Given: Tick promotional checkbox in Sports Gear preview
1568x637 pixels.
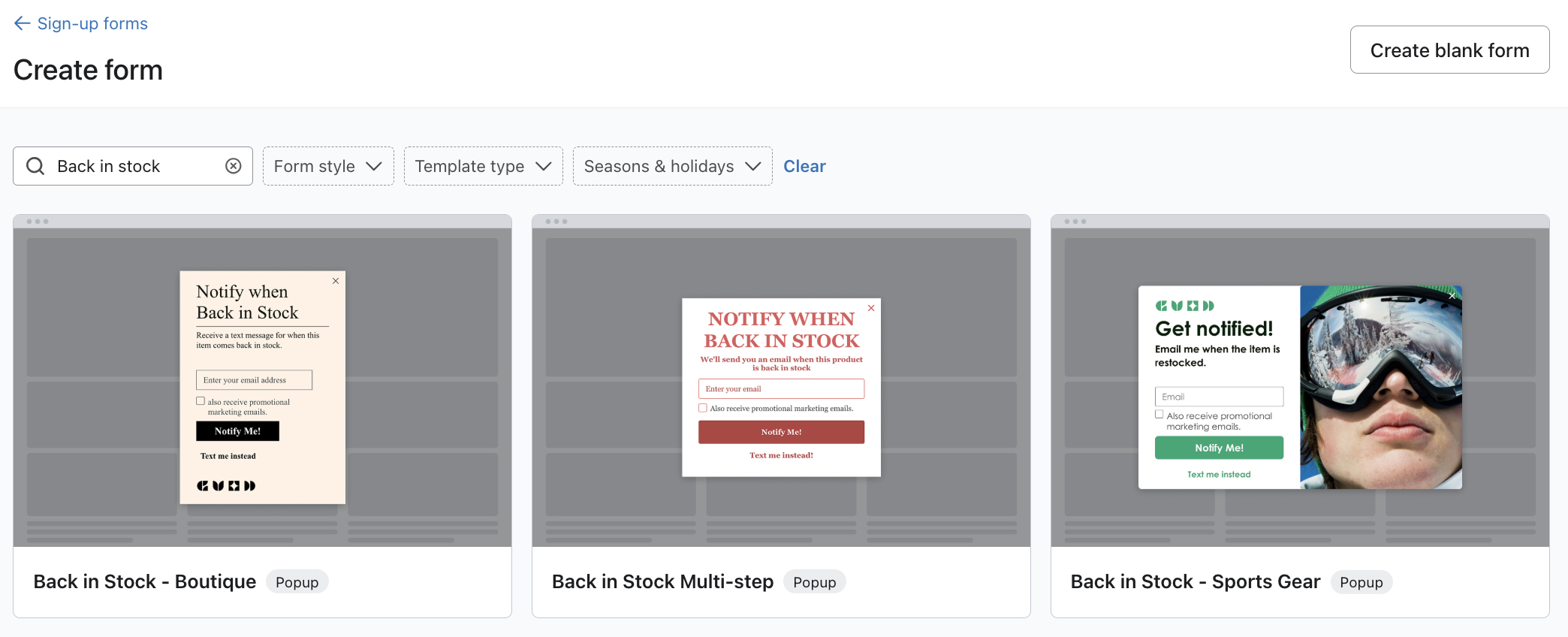Looking at the screenshot, I should pyautogui.click(x=1159, y=414).
